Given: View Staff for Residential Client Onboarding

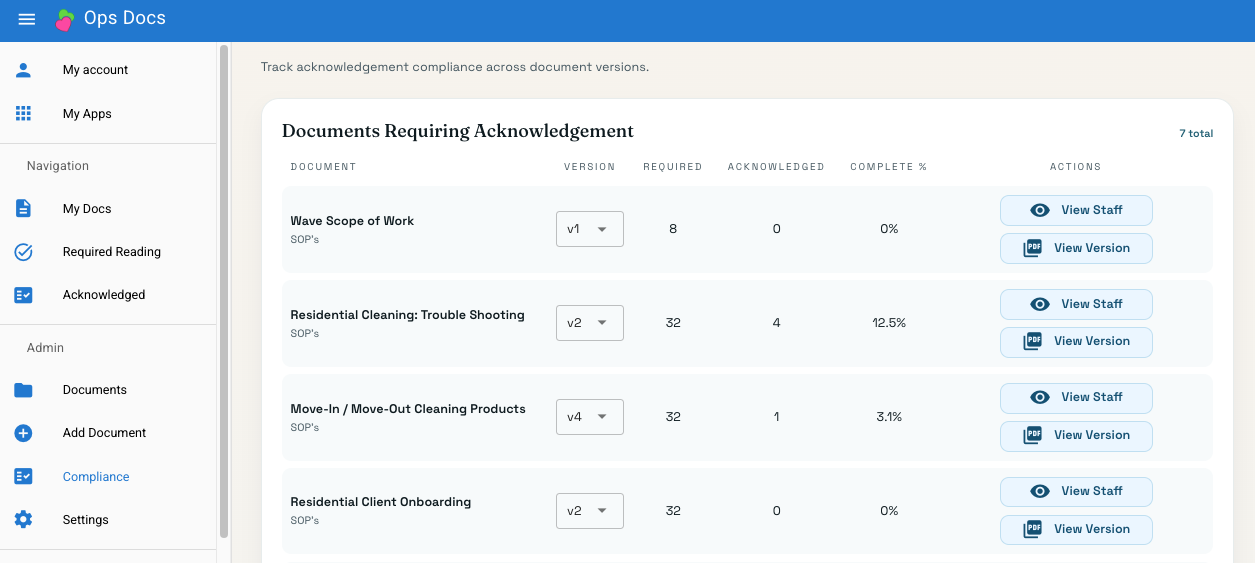Looking at the screenshot, I should click(1076, 492).
